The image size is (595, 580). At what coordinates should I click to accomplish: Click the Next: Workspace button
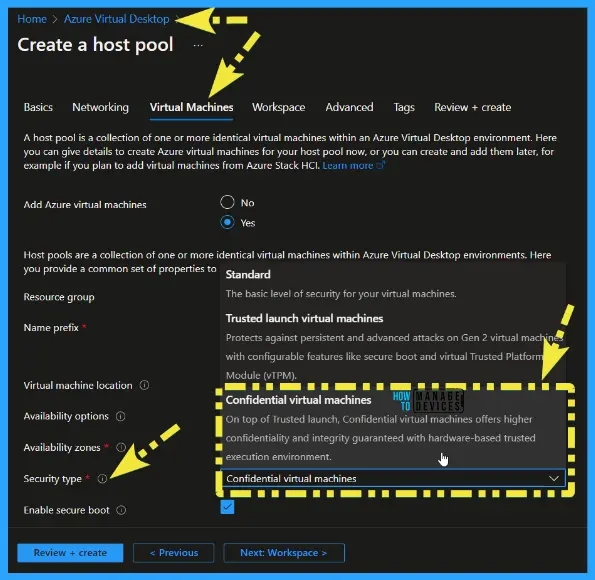click(x=284, y=553)
